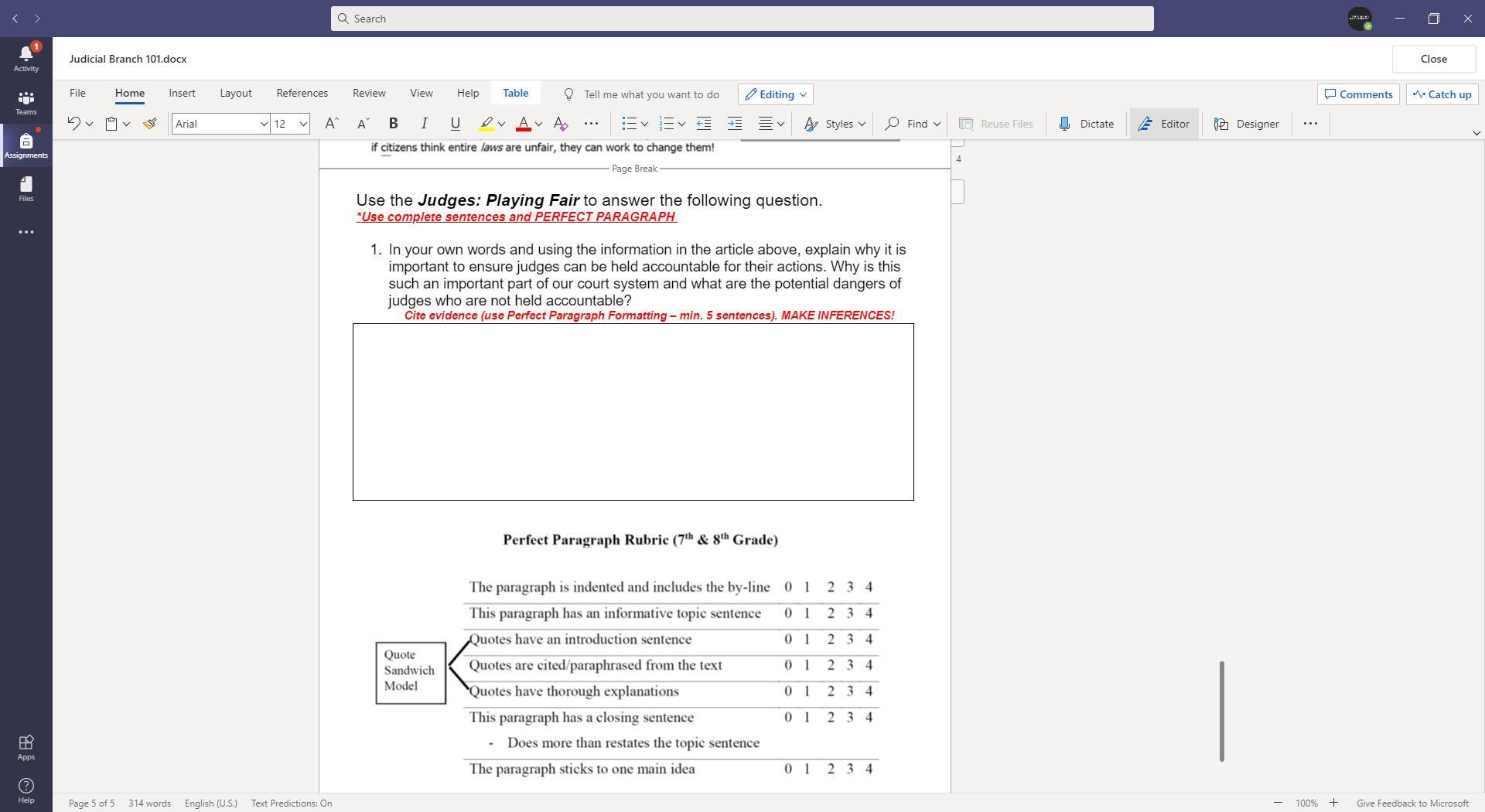This screenshot has height=812, width=1485.
Task: Click the Undo icon
Action: click(73, 124)
